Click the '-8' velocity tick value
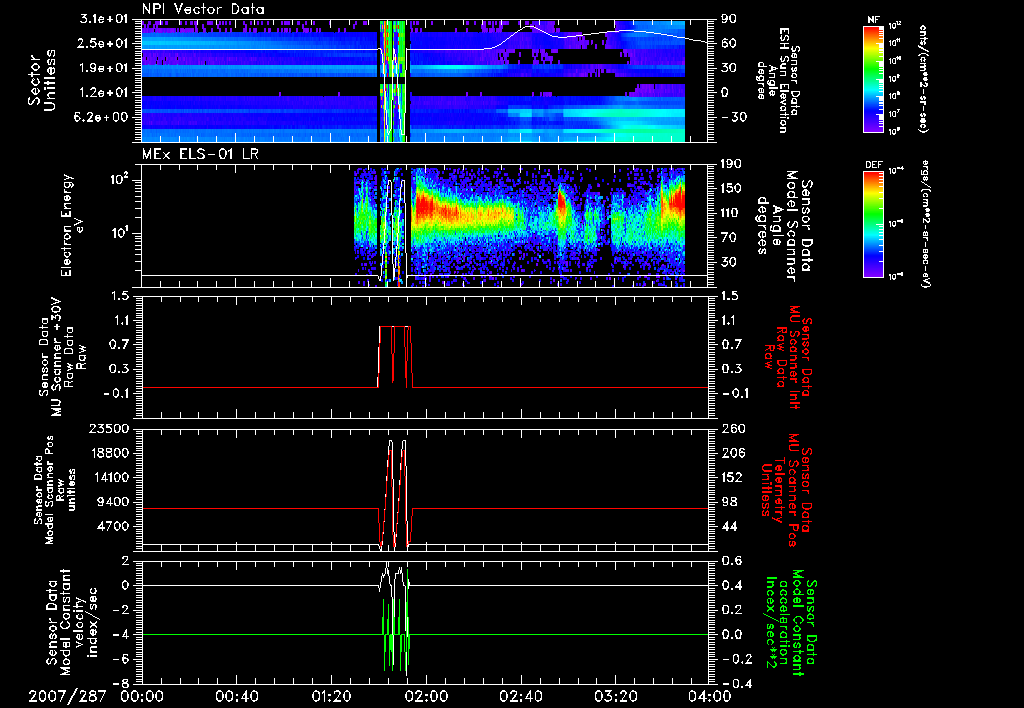Image resolution: width=1024 pixels, height=708 pixels. pyautogui.click(x=120, y=684)
